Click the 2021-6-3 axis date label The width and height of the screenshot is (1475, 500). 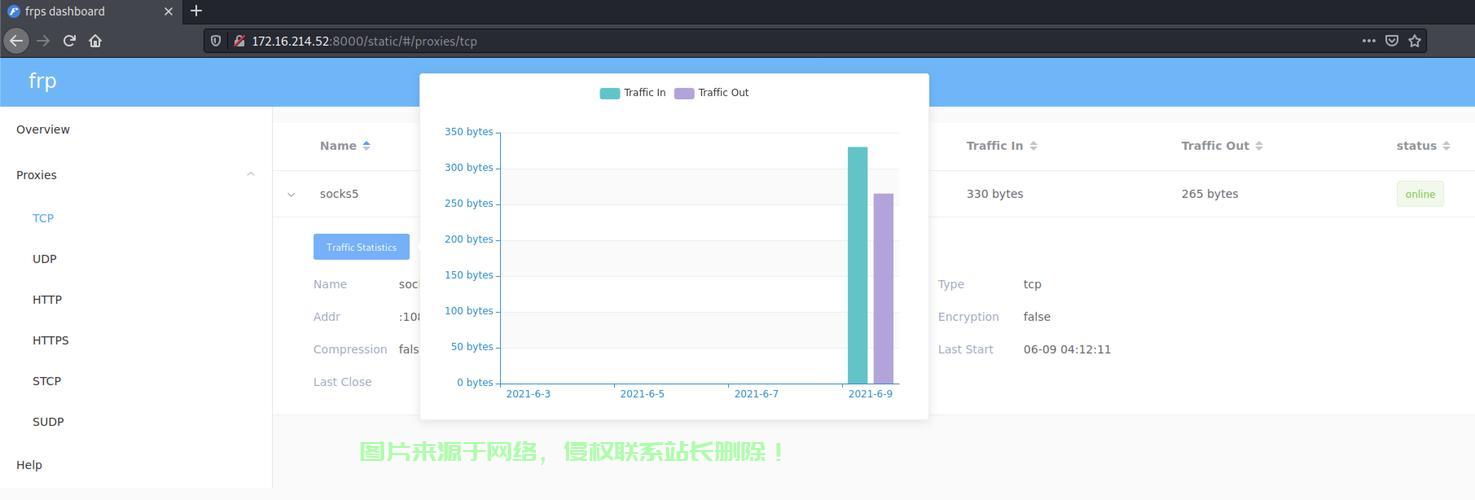pos(528,394)
